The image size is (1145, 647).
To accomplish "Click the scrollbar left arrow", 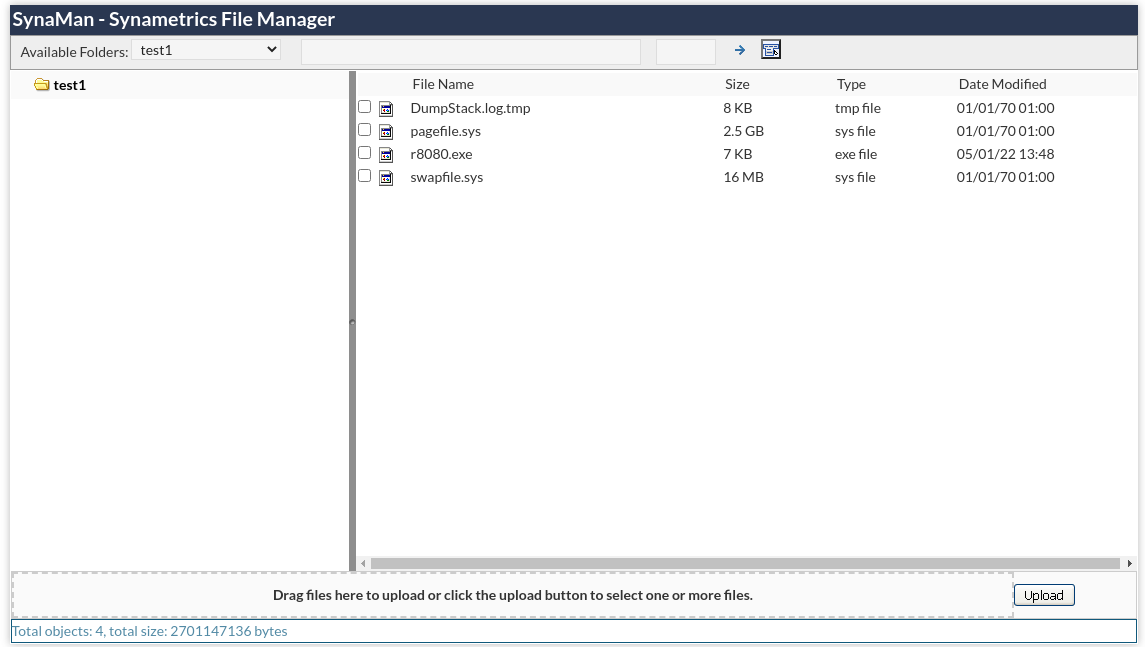I will tap(363, 563).
